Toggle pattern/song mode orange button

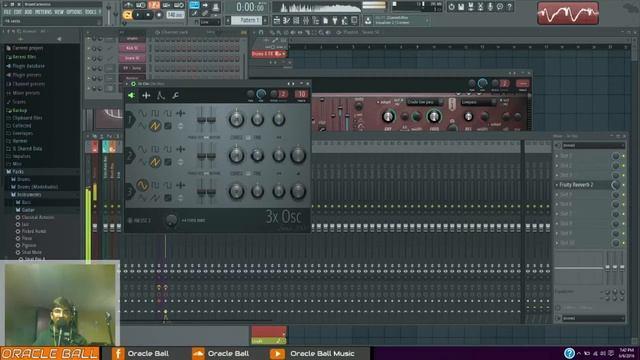pos(127,15)
